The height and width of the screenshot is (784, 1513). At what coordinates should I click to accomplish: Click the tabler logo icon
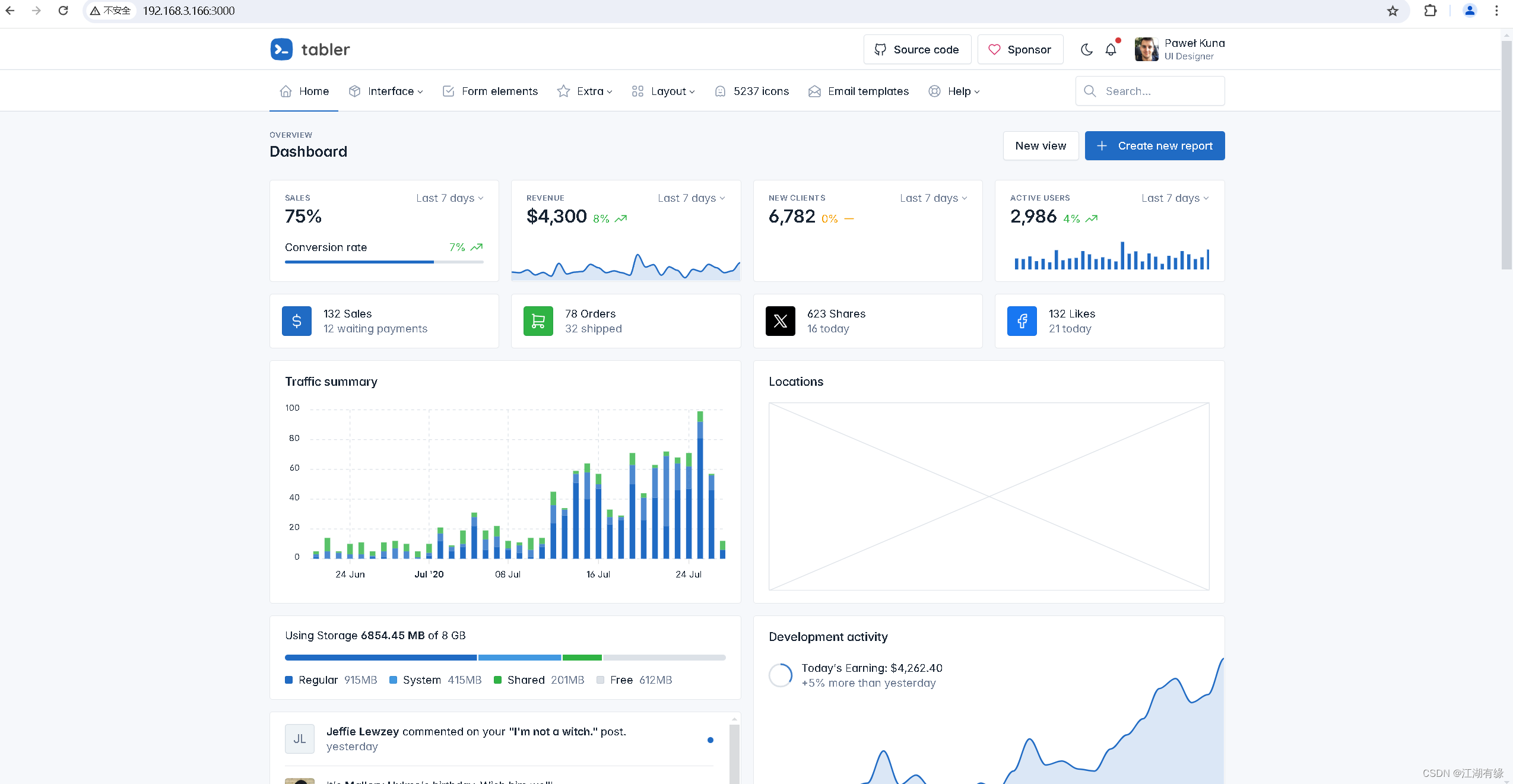pyautogui.click(x=281, y=49)
